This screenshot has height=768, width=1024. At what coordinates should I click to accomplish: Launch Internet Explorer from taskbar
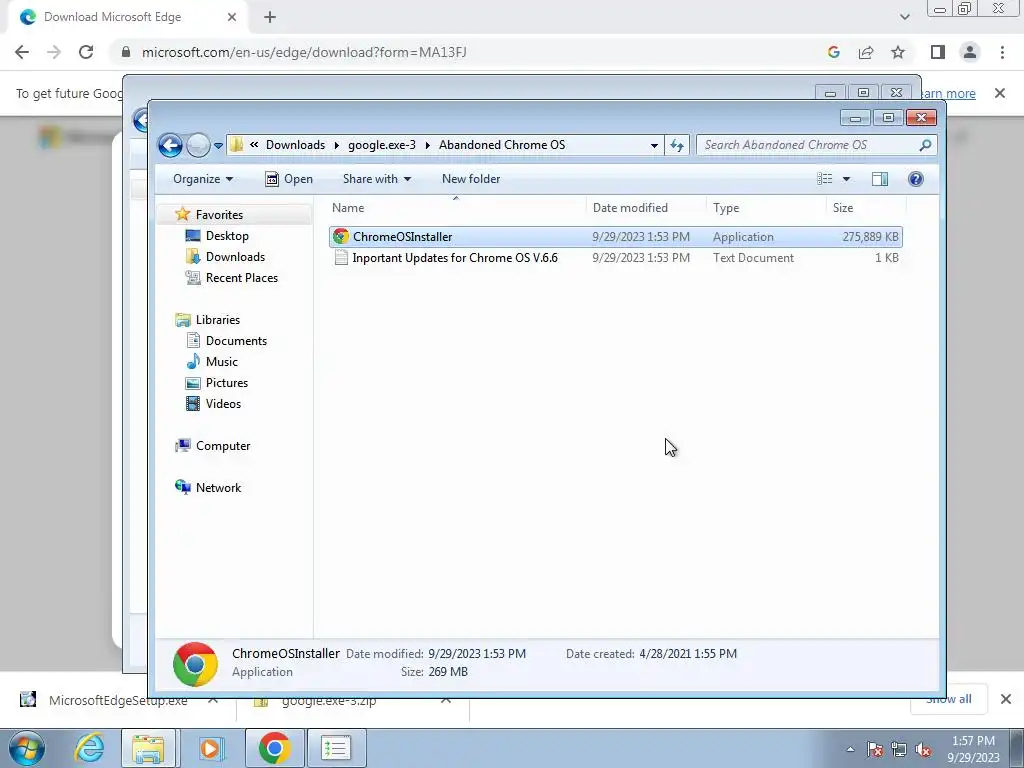click(89, 748)
